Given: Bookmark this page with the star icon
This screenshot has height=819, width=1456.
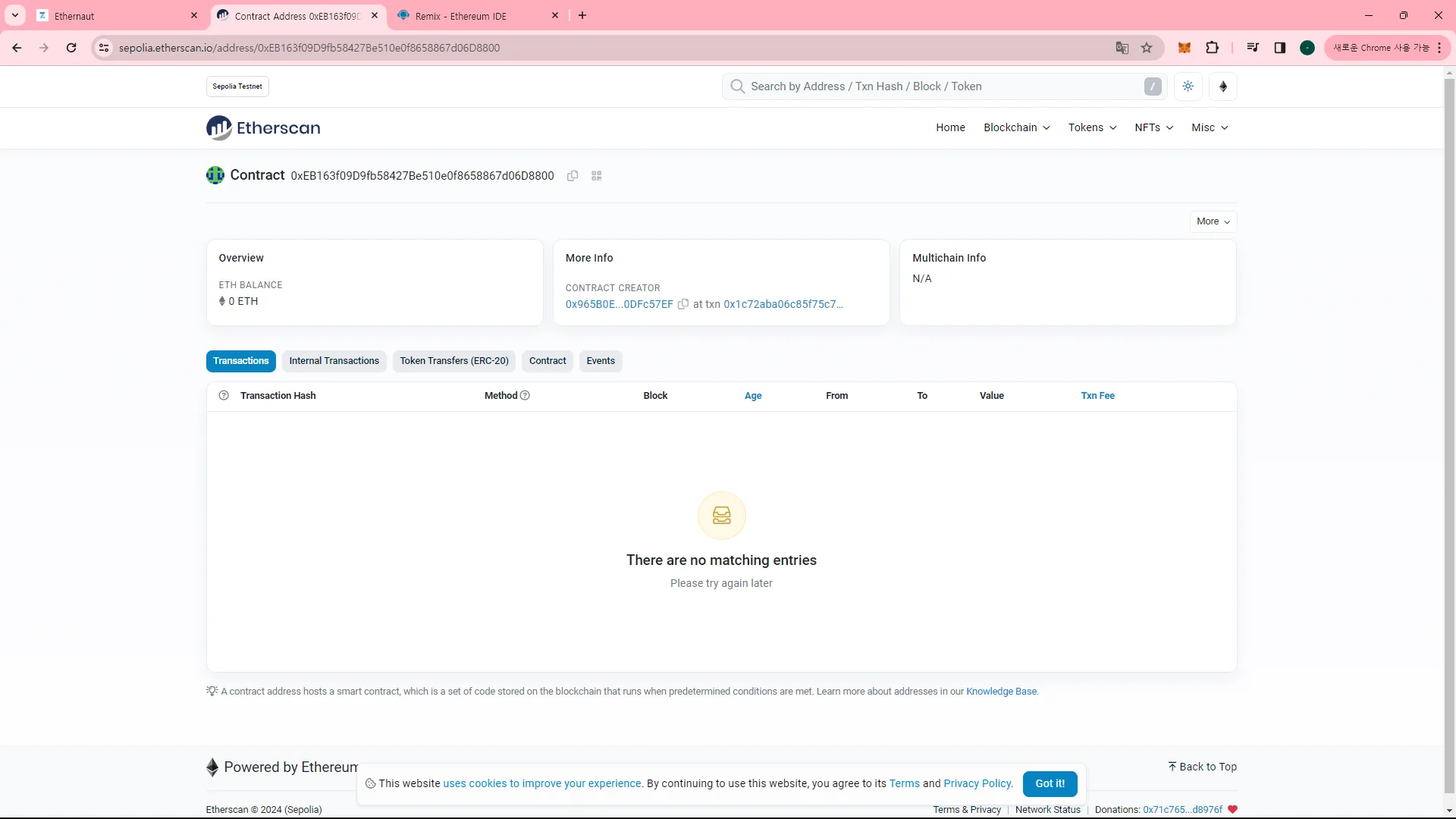Looking at the screenshot, I should (x=1147, y=48).
